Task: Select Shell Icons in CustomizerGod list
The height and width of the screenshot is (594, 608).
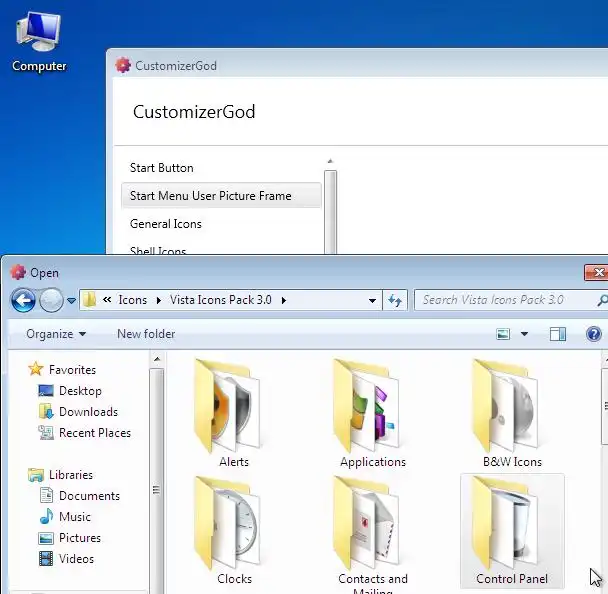Action: click(x=158, y=250)
